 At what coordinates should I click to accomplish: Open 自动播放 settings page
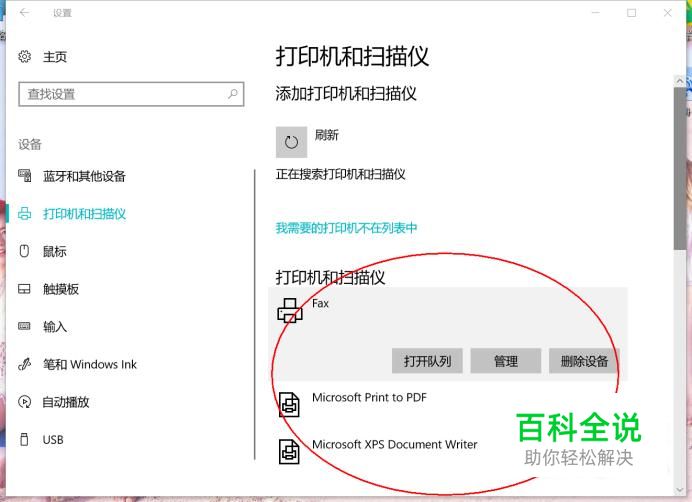(66, 402)
